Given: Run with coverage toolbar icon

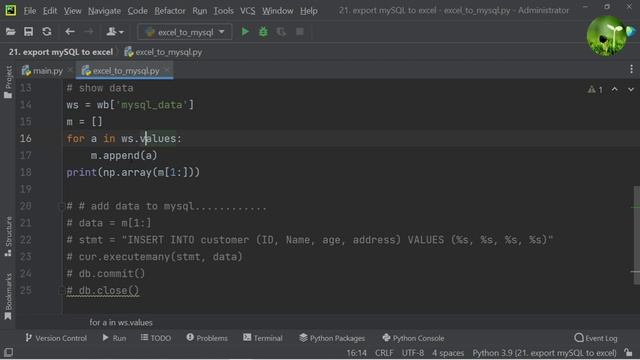Looking at the screenshot, I should (x=282, y=32).
